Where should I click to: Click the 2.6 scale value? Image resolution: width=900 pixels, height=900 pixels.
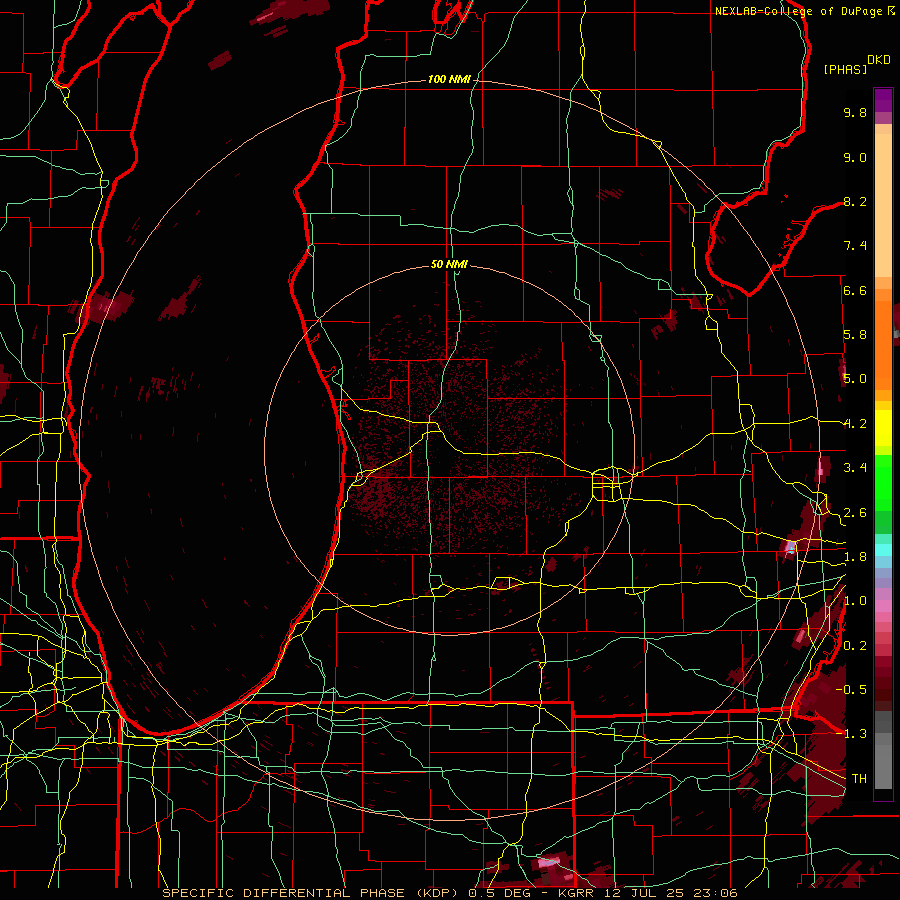855,513
